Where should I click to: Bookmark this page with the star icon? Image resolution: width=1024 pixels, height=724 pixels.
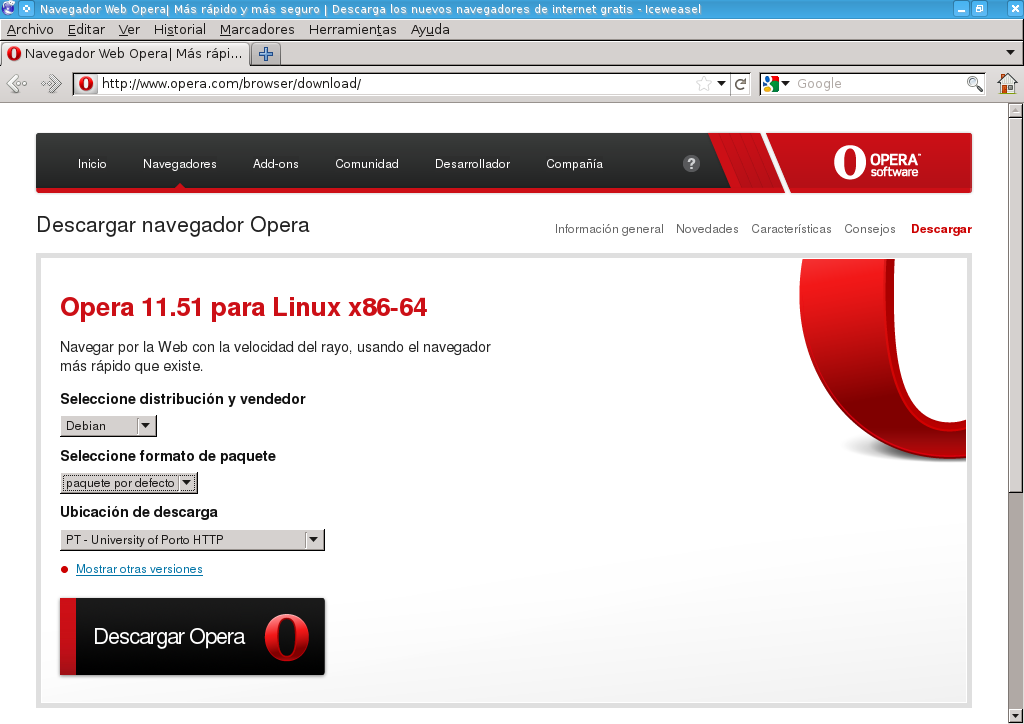pos(703,84)
